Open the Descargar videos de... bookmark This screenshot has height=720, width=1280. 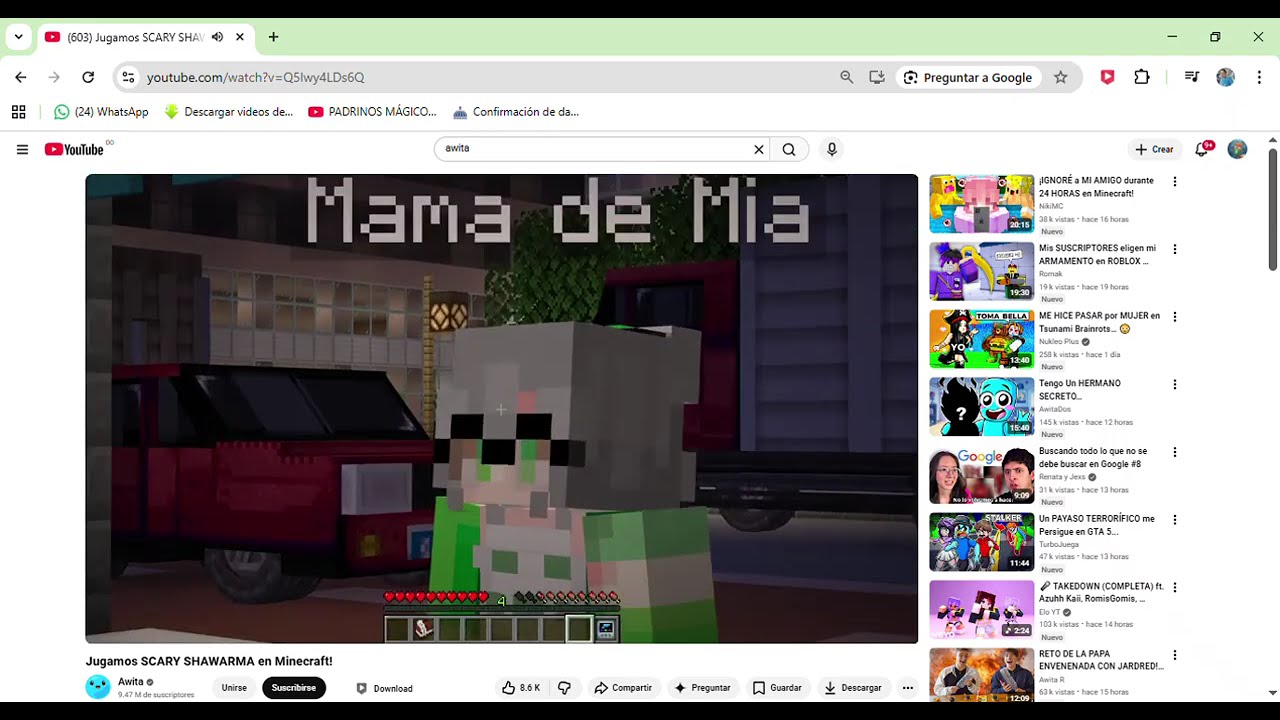(228, 112)
